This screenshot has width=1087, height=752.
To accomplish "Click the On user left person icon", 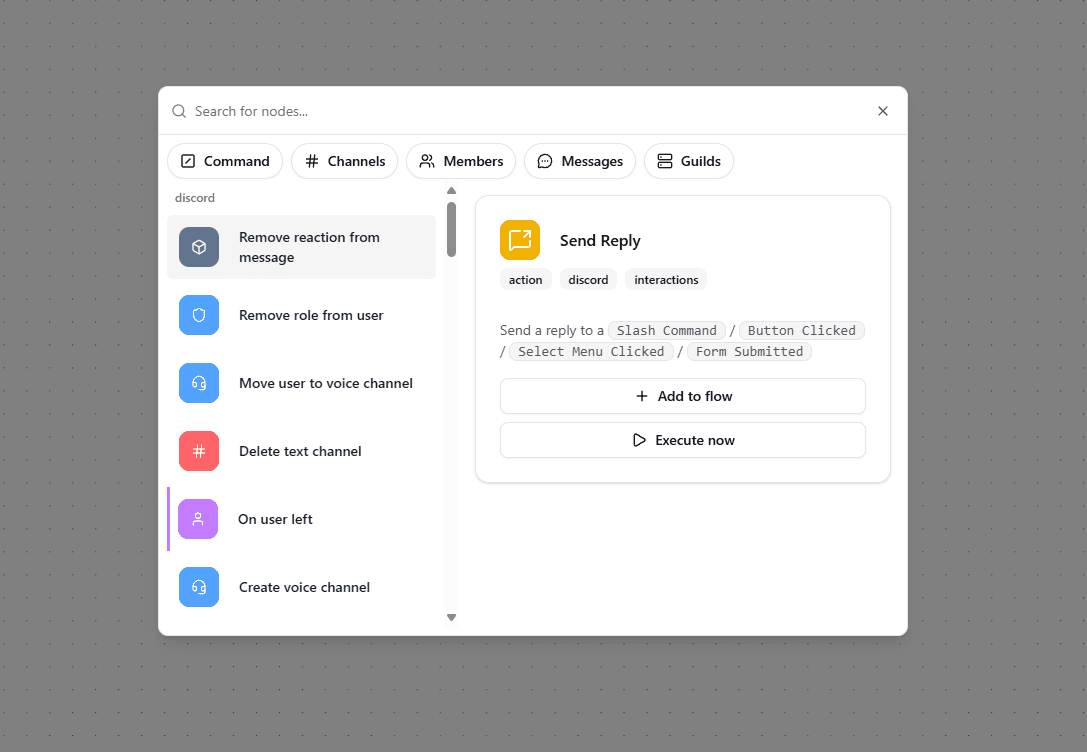I will point(198,519).
